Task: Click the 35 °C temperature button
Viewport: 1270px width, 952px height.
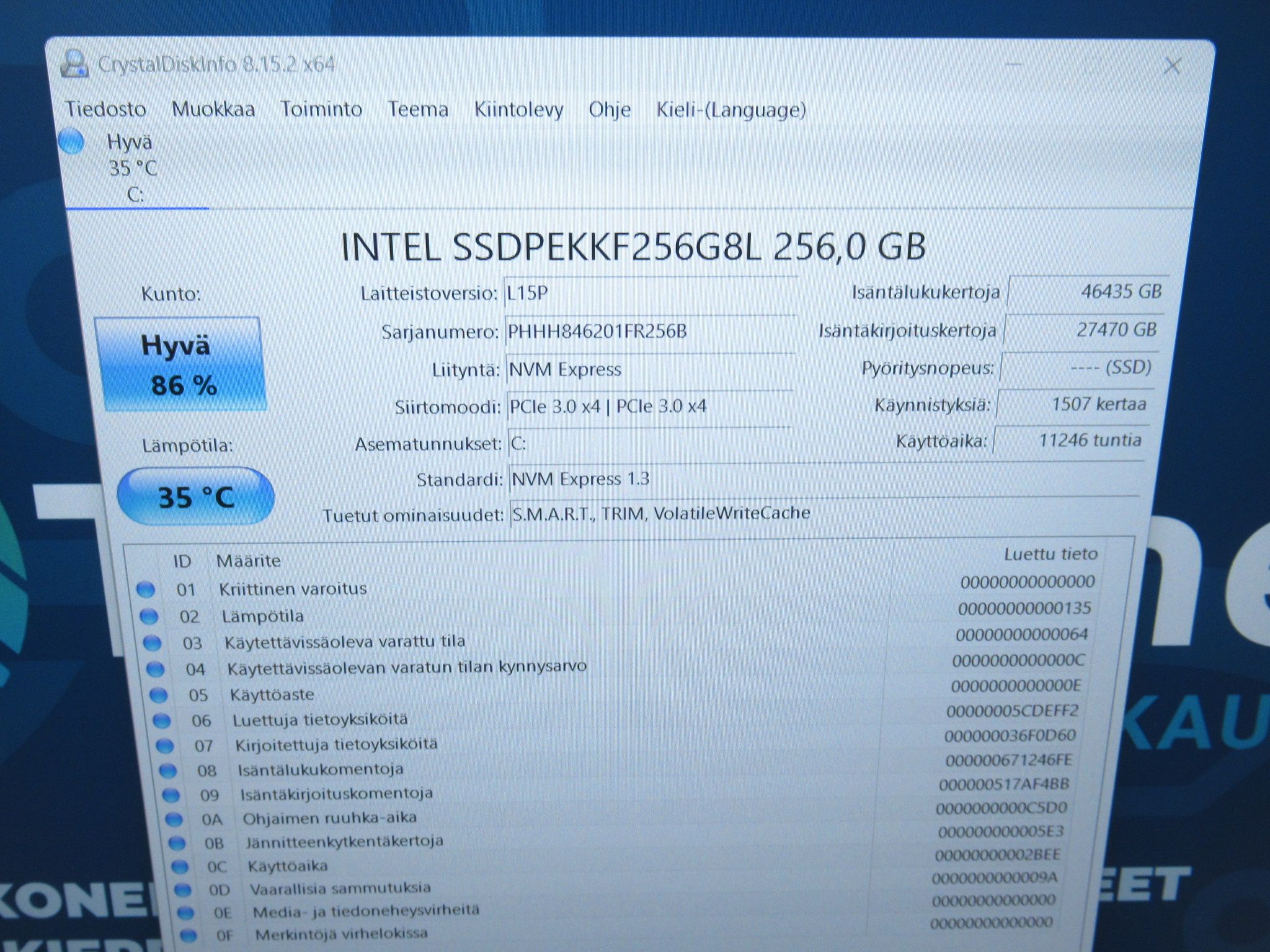Action: point(195,496)
